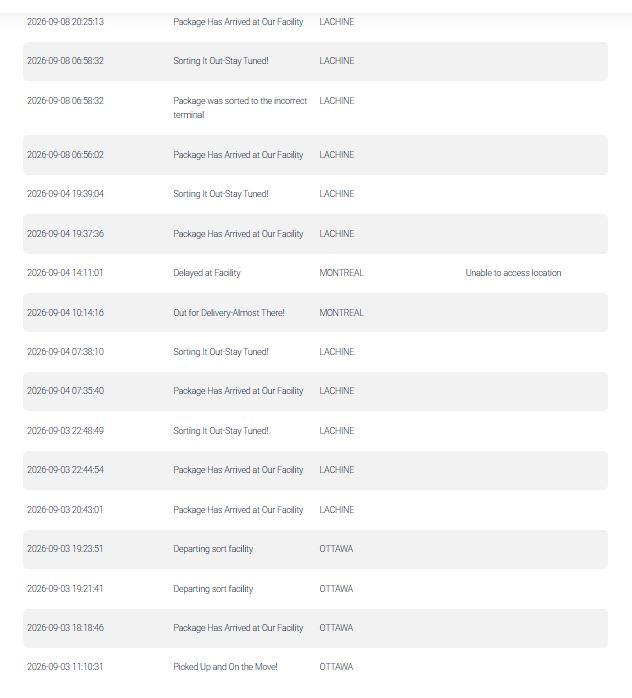Click the 2026-09-04 07:35:40 arrival row
This screenshot has width=632, height=698.
tap(316, 391)
